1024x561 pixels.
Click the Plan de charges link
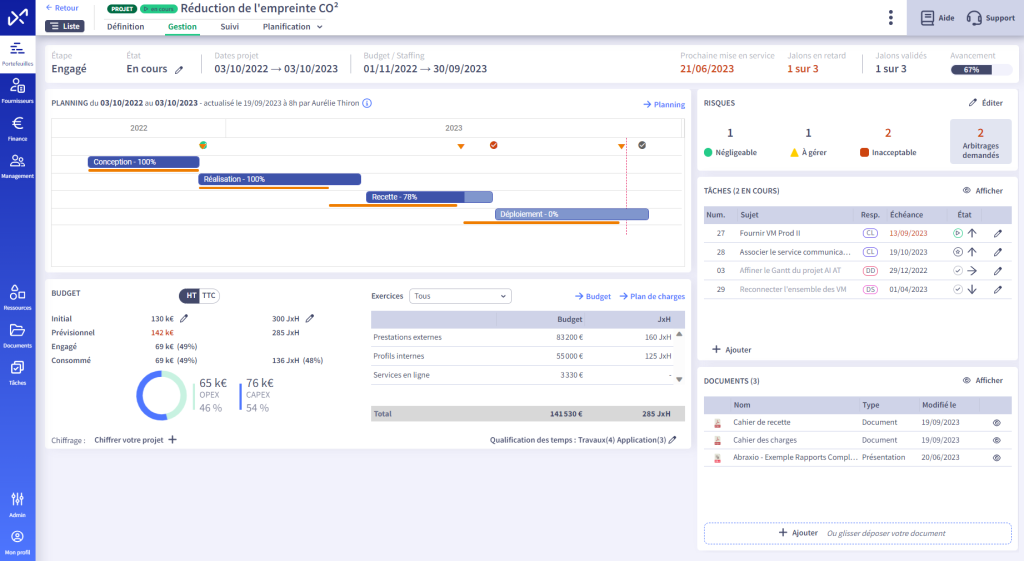[x=652, y=296]
